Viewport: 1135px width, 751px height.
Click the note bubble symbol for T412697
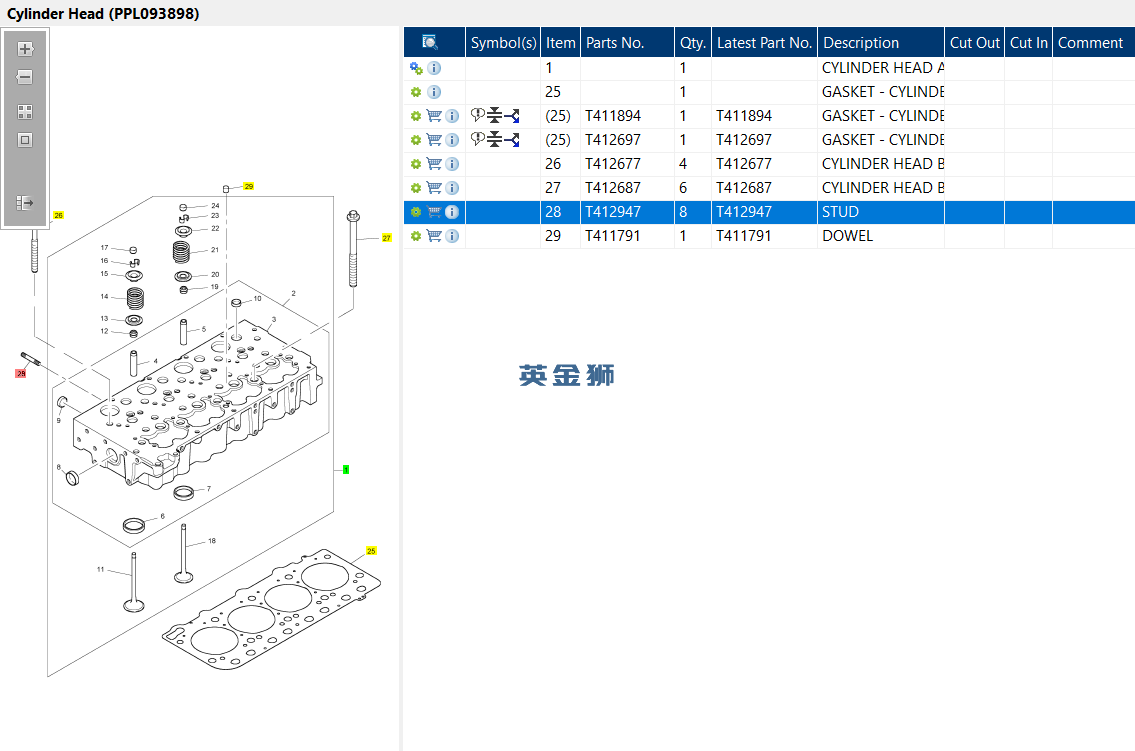[477, 140]
